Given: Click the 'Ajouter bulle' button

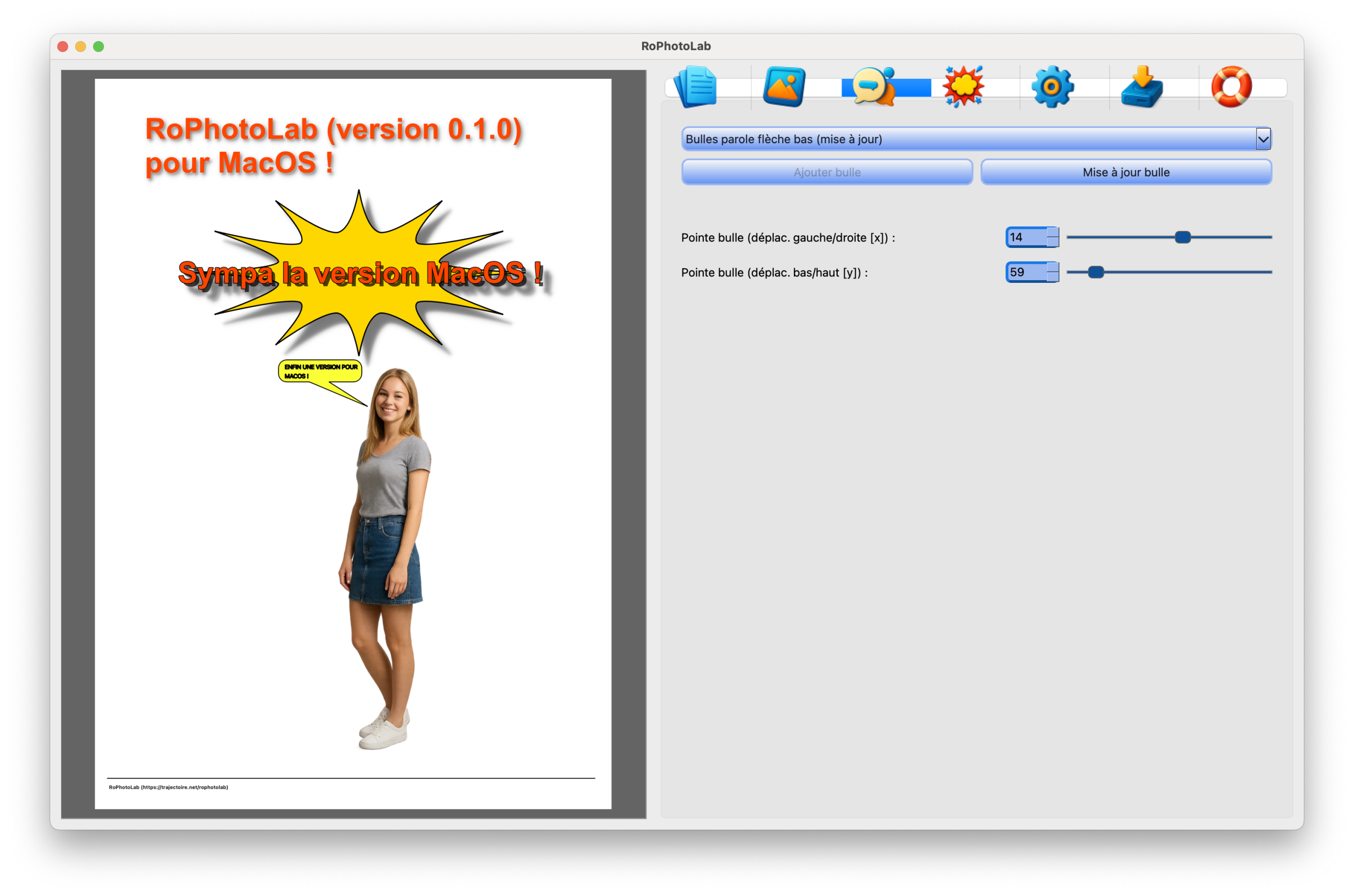Looking at the screenshot, I should [827, 172].
